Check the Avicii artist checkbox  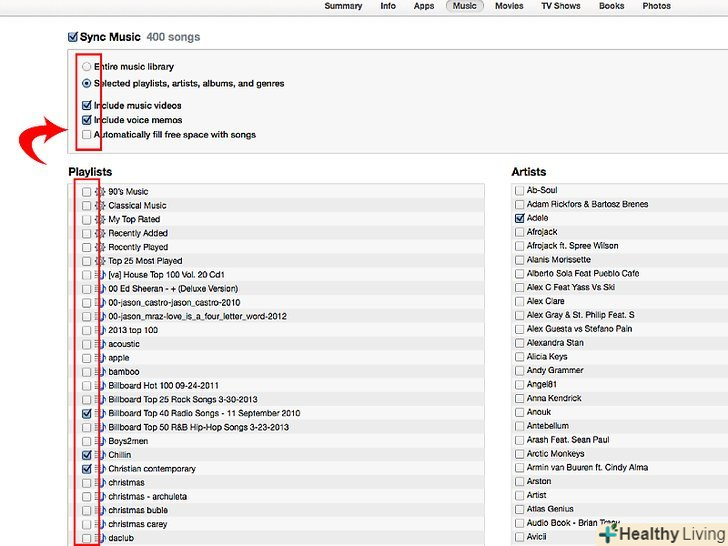(520, 537)
